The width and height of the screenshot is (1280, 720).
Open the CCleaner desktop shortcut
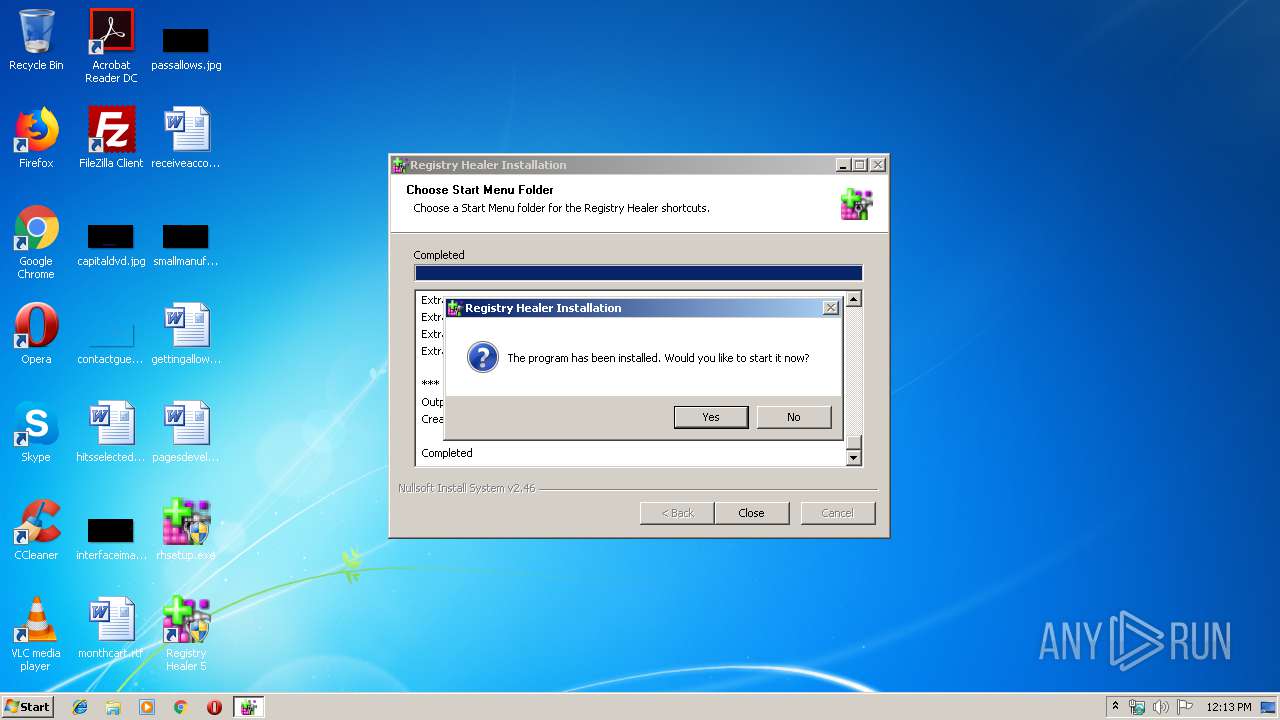click(x=36, y=530)
